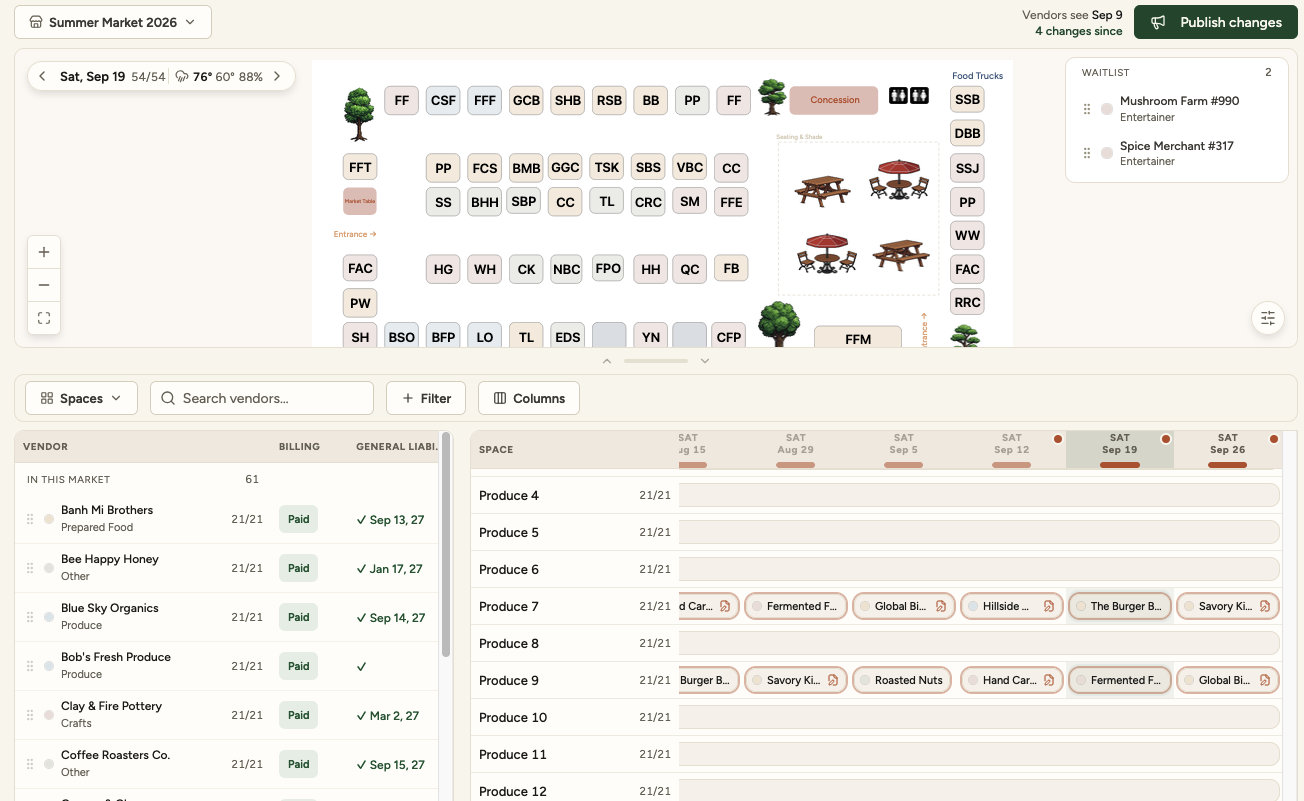Viewport: 1304px width, 801px height.
Task: Zoom in on the market map
Action: tap(44, 252)
